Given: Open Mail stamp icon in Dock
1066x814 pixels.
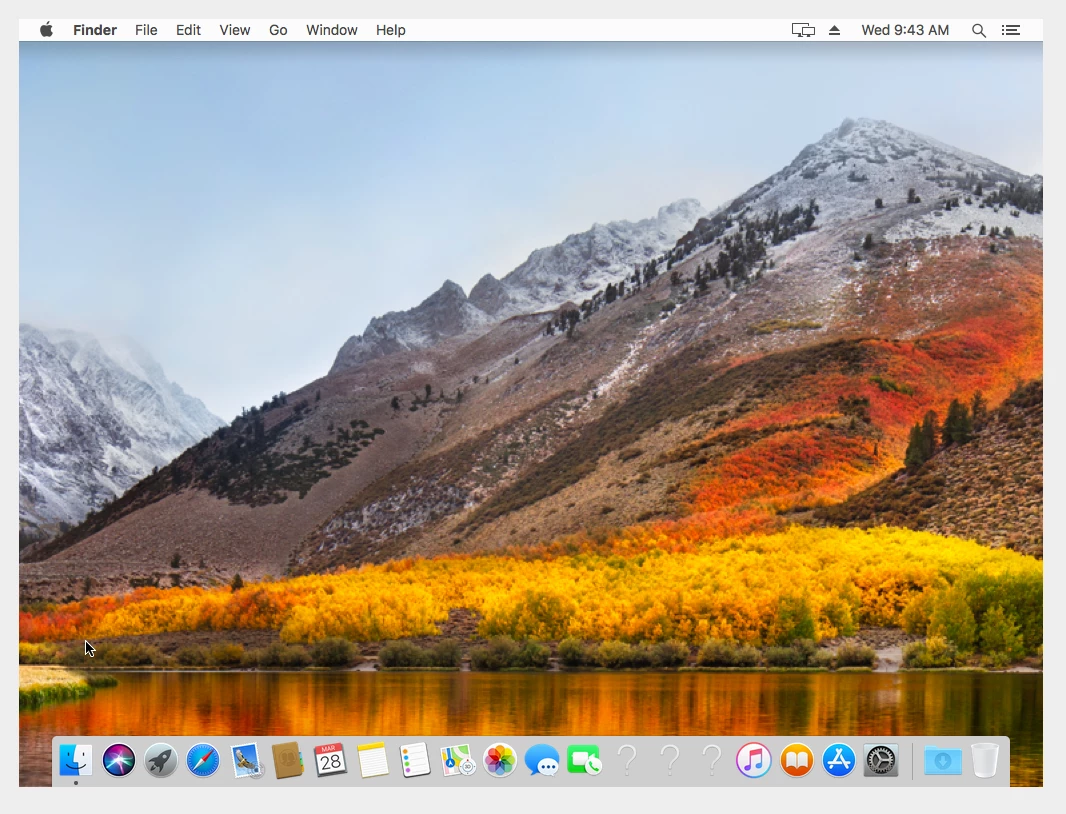Looking at the screenshot, I should click(246, 760).
